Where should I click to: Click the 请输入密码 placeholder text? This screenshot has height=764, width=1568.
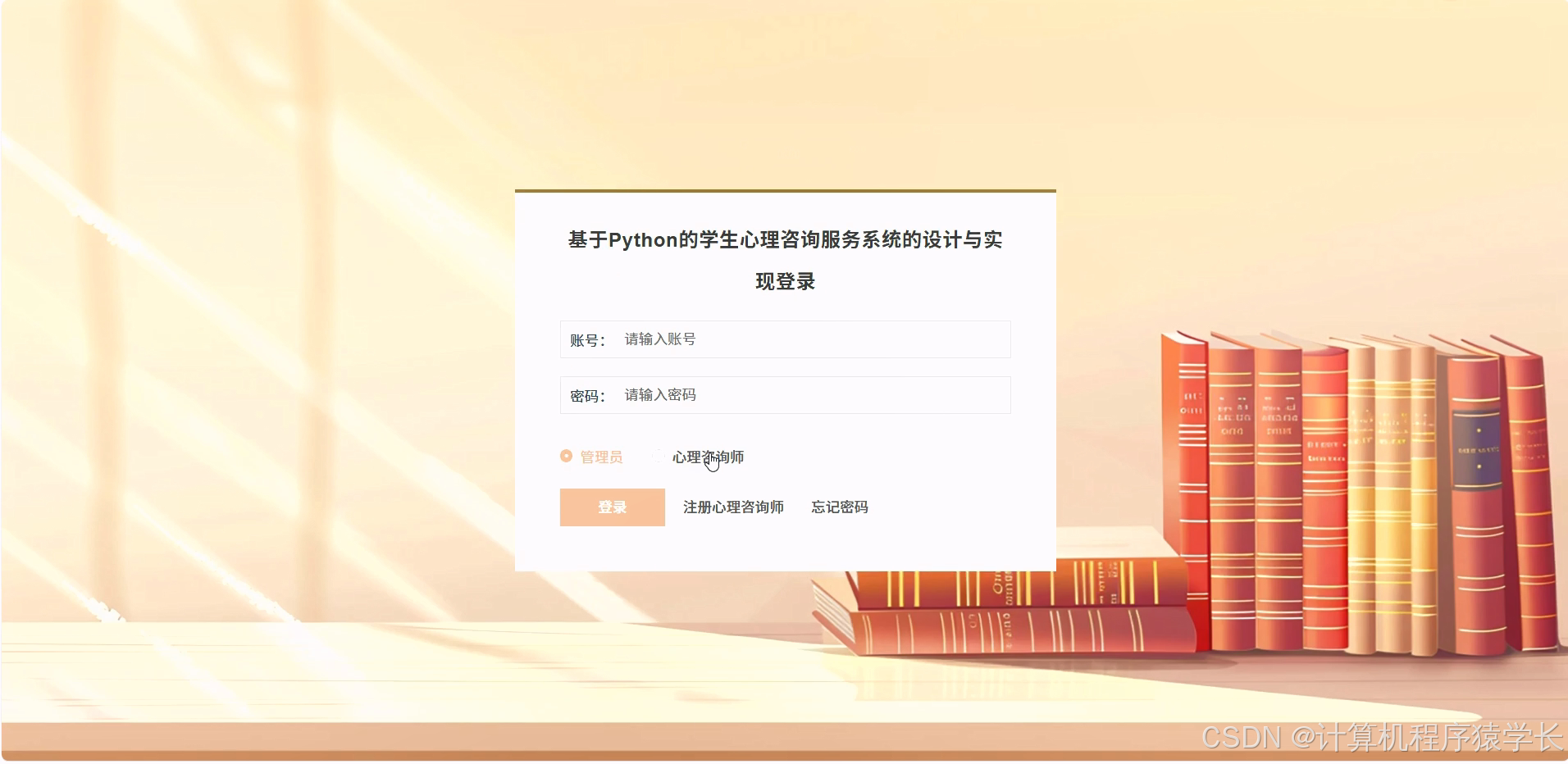660,394
